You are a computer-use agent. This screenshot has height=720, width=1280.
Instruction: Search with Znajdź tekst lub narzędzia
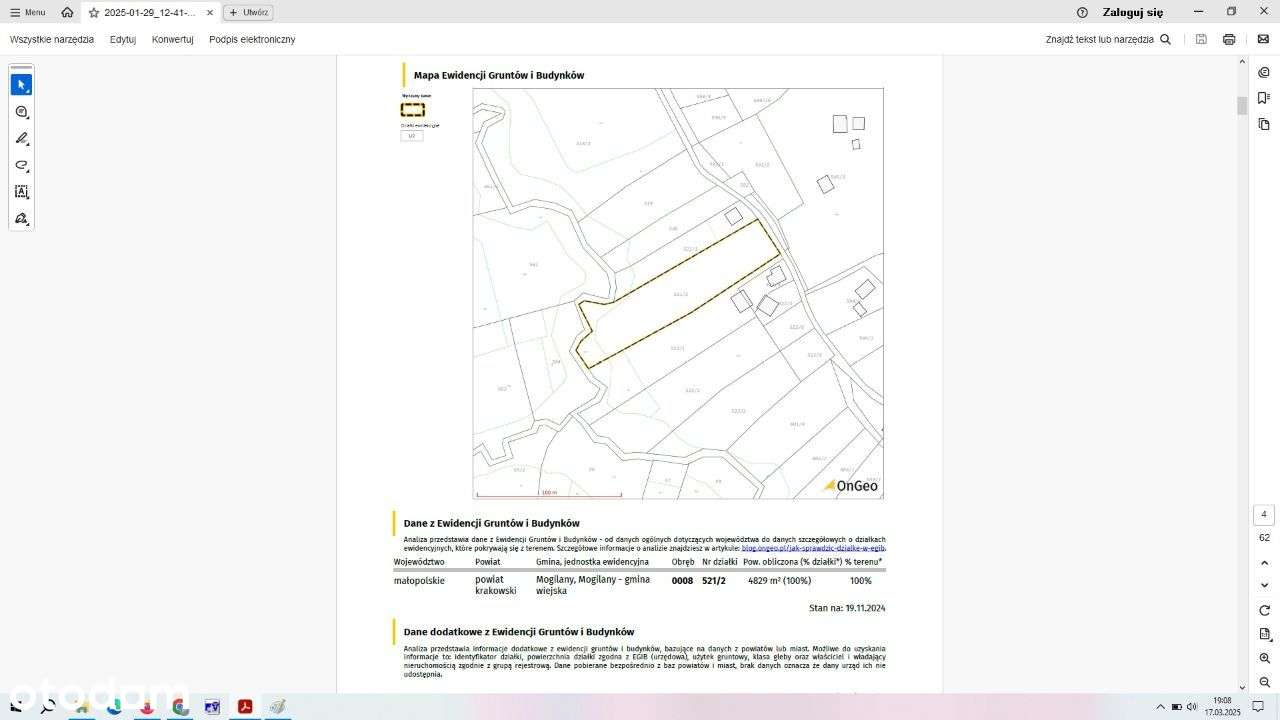[1108, 39]
